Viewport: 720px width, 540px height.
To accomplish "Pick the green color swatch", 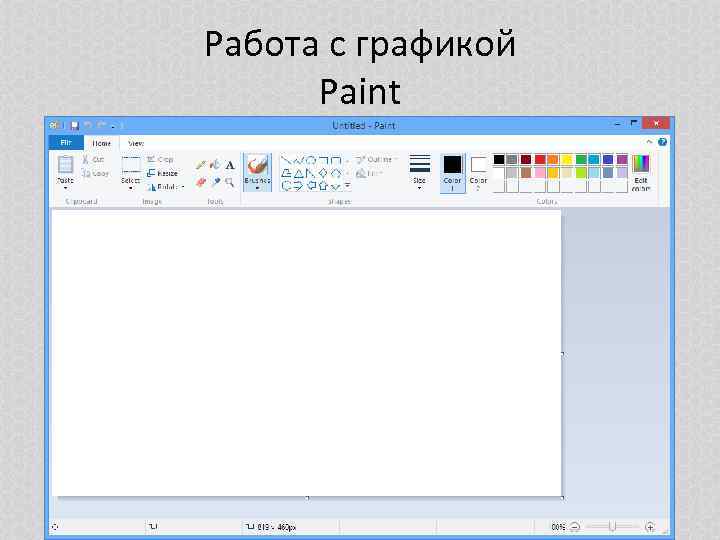I will (x=581, y=159).
